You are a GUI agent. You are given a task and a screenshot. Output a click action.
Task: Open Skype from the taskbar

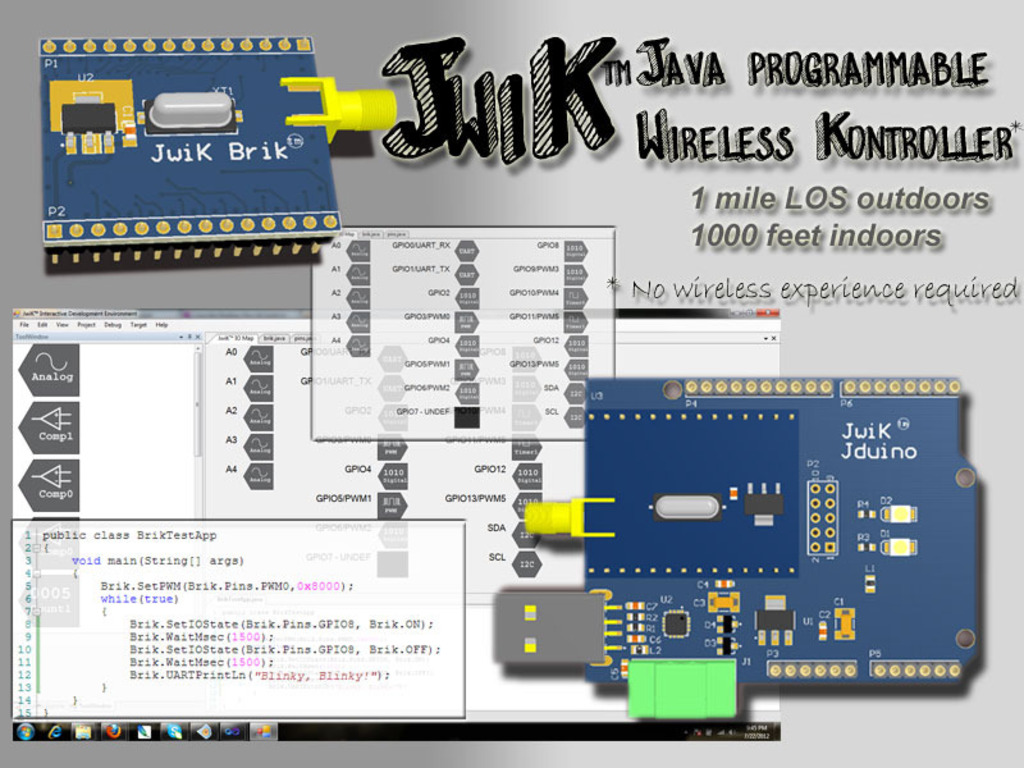coord(174,731)
